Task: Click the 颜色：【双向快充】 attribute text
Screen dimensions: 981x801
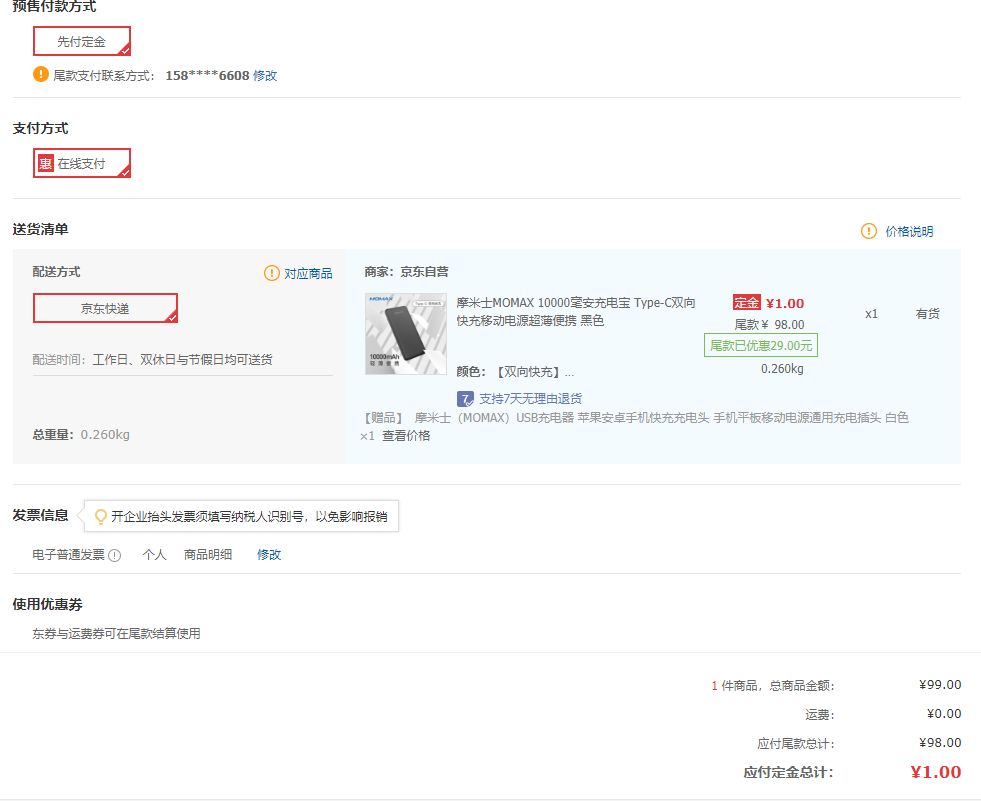Action: pos(515,372)
